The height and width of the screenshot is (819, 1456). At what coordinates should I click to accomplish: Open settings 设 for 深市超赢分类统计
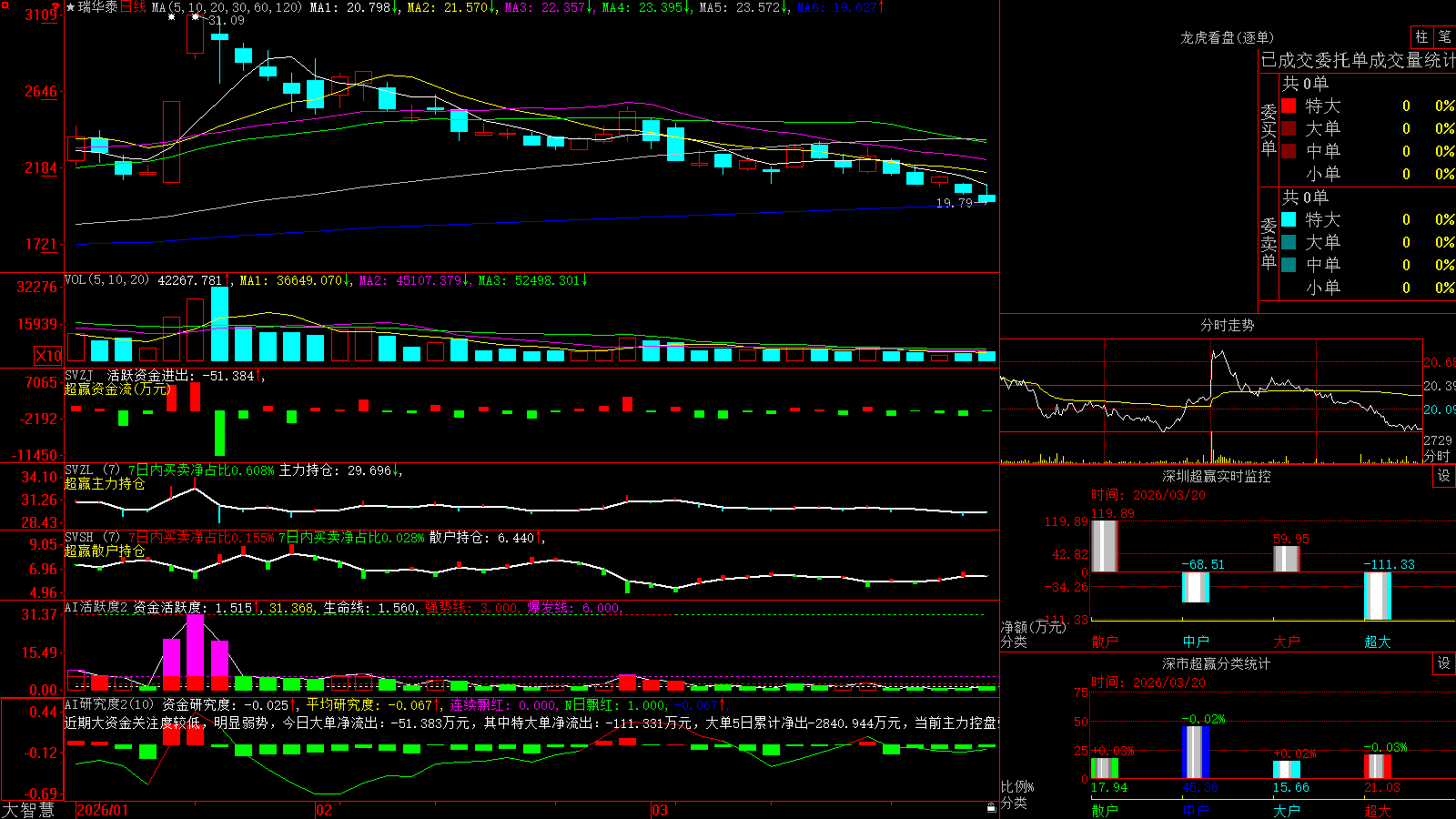pos(1444,663)
